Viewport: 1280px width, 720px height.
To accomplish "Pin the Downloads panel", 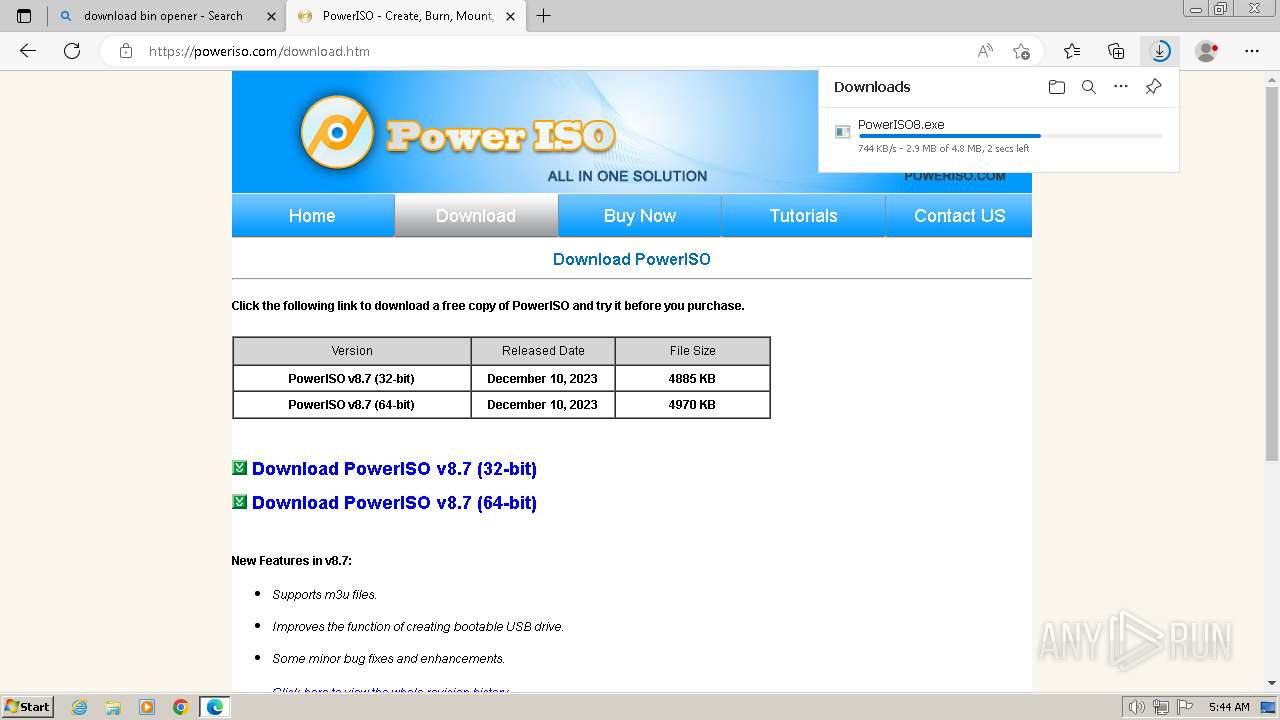I will coord(1153,87).
